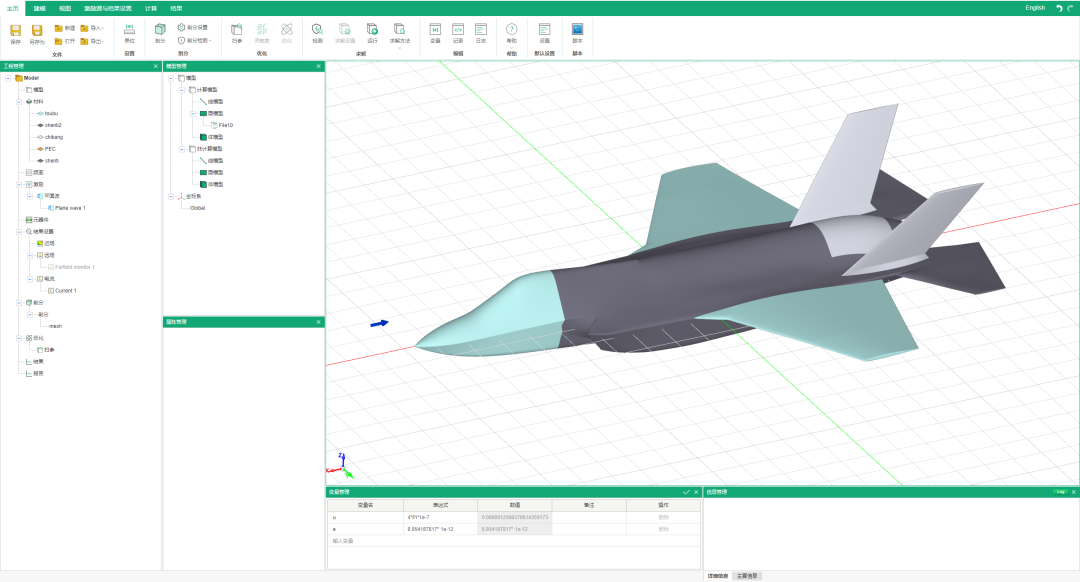Viewport: 1080px width, 582px height.
Task: Switch language to English
Action: (x=1035, y=7)
